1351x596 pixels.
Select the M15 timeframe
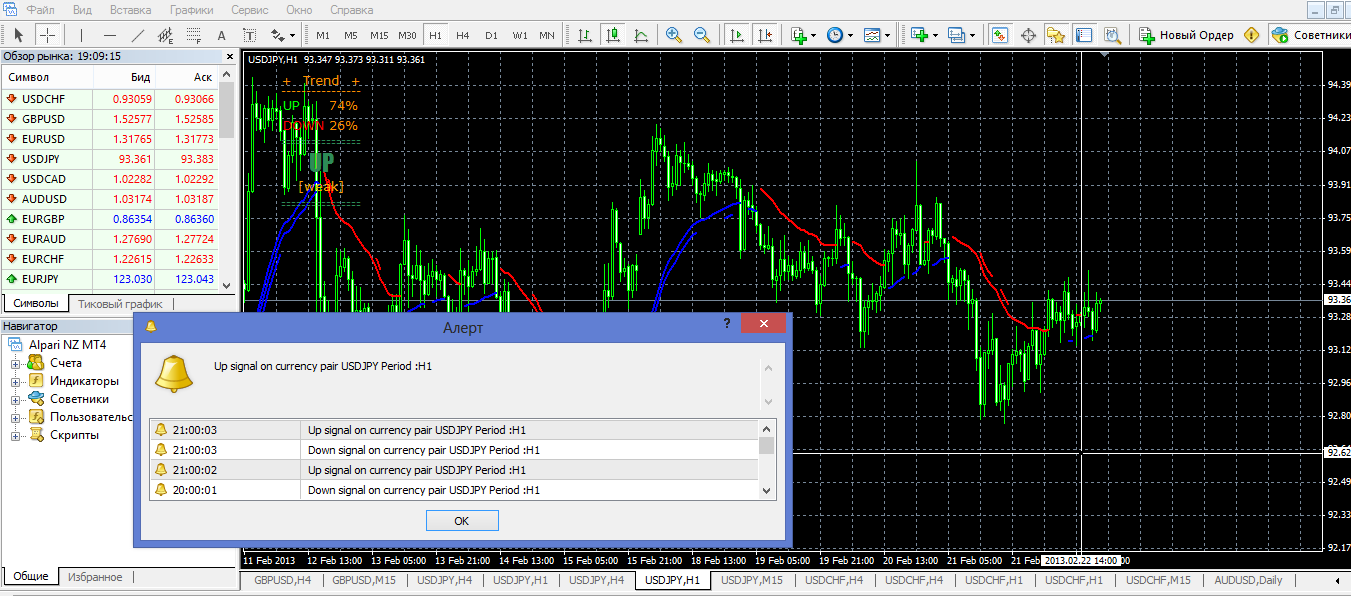coord(379,35)
